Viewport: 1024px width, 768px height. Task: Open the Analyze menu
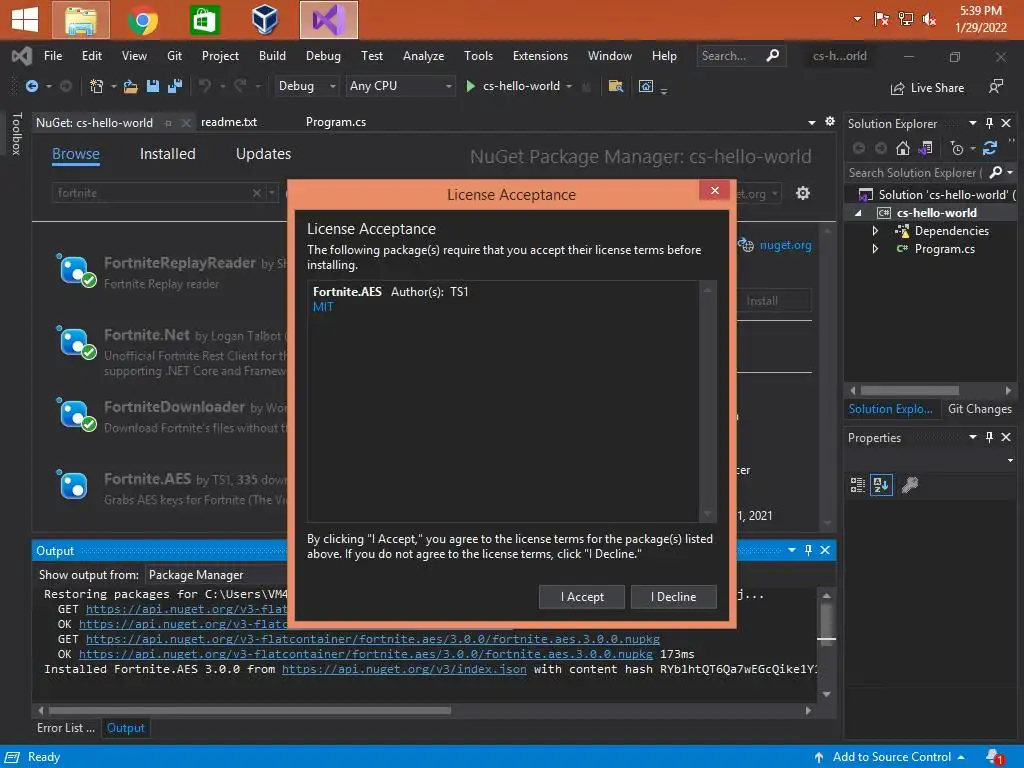[423, 56]
